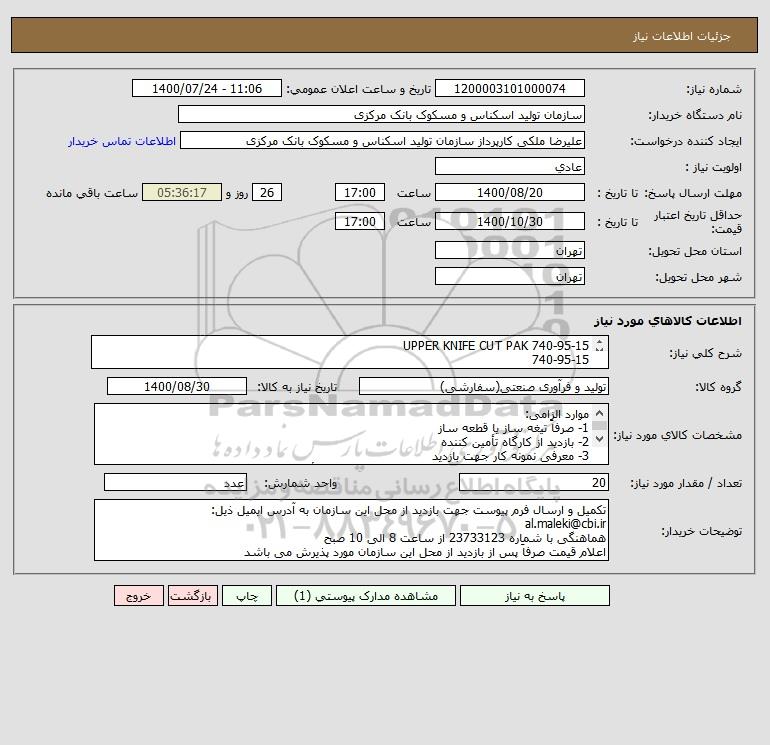
Task: Click the نام دستگاه خریدار field
Action: pos(381,114)
